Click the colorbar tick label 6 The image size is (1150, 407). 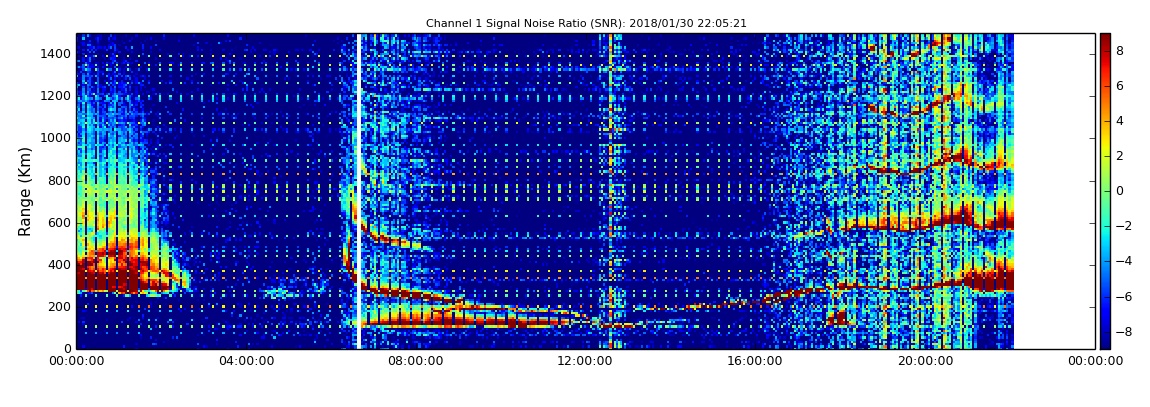[x=1119, y=86]
